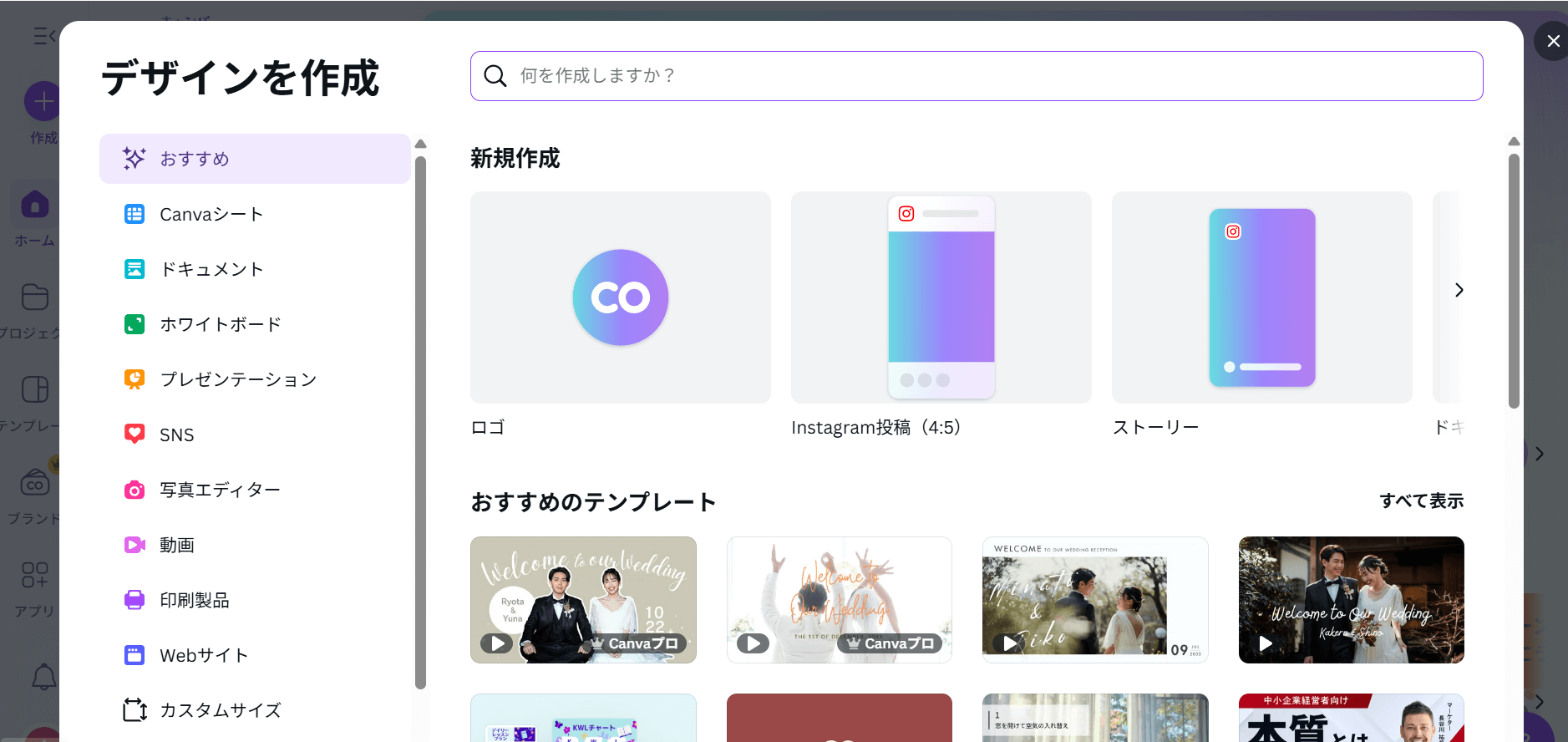1568x742 pixels.
Task: Create a new ロゴ design
Action: (x=620, y=297)
